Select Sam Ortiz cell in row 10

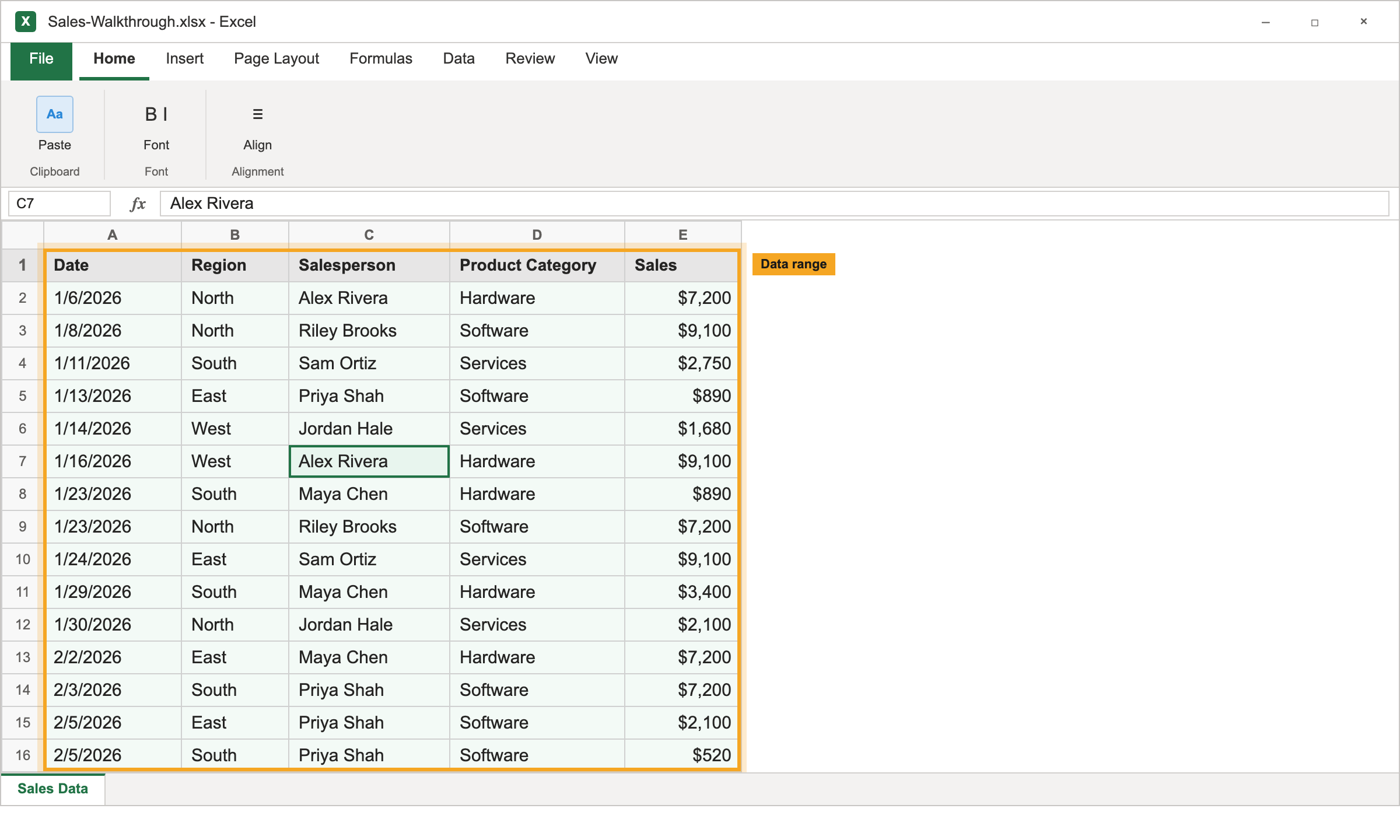pos(369,559)
